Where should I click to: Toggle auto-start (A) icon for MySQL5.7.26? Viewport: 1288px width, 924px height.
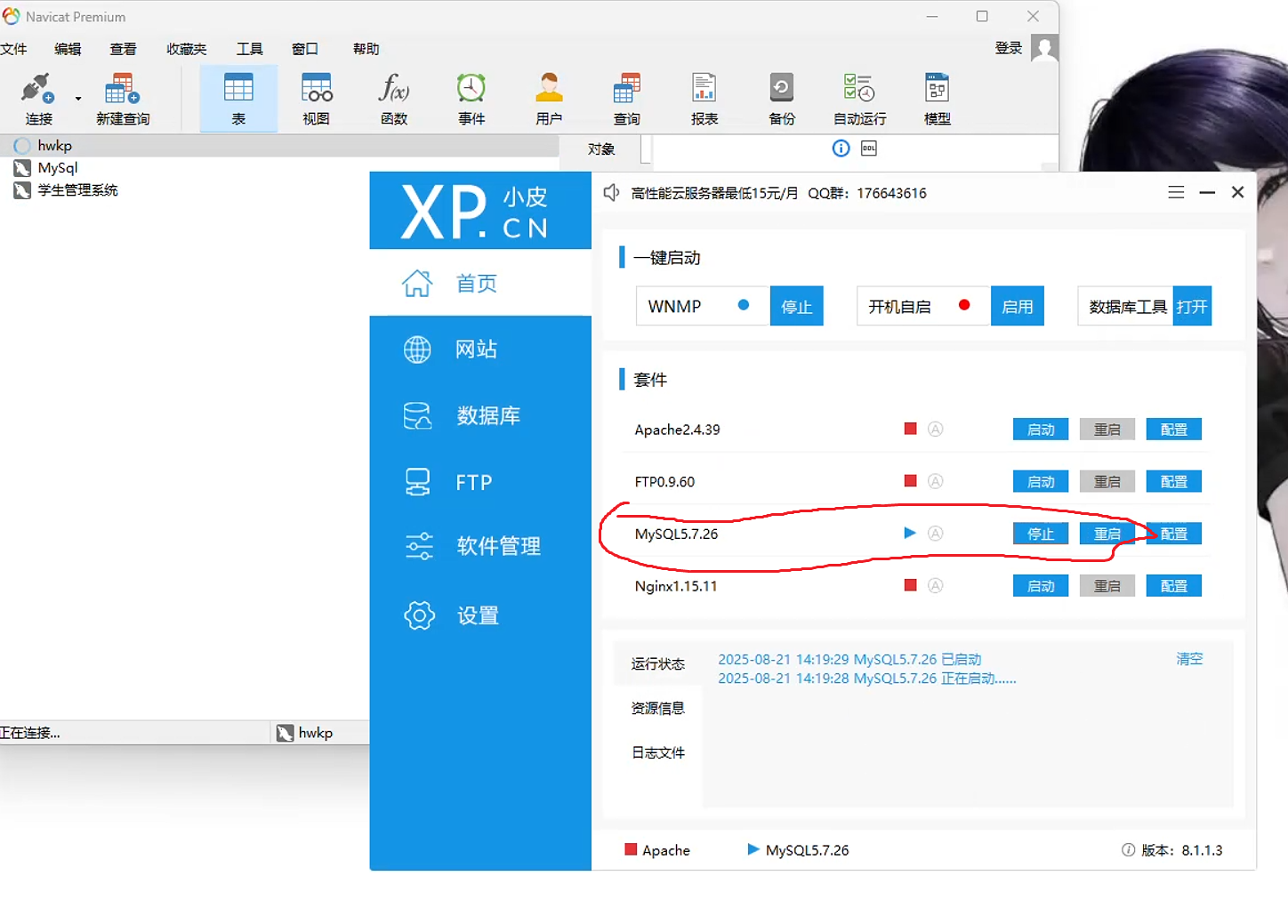(x=935, y=534)
